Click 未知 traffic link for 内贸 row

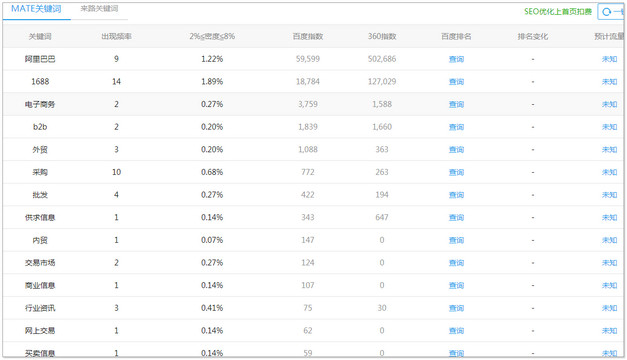point(609,240)
